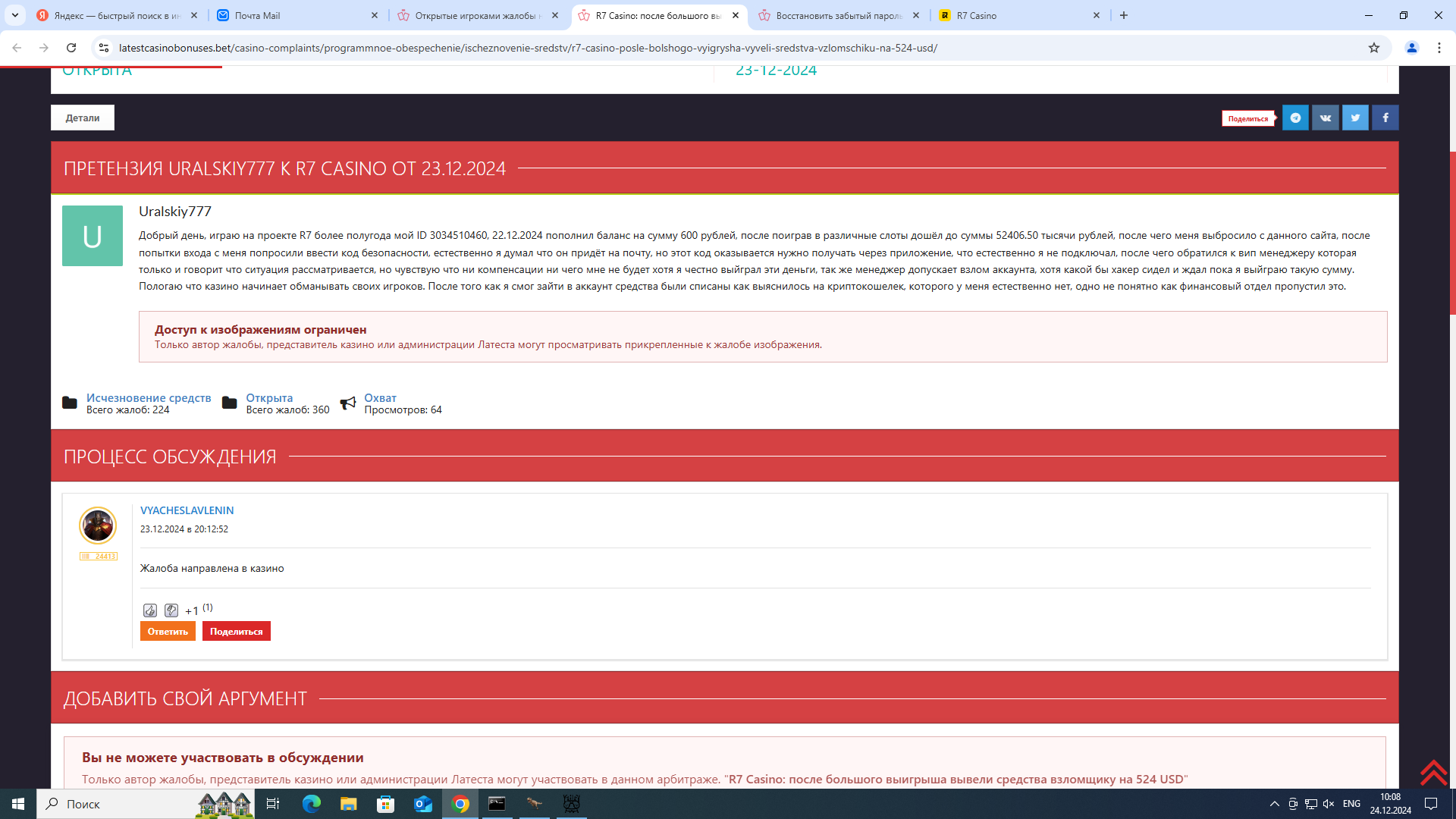Open the Chrome profile icon

click(x=1412, y=48)
